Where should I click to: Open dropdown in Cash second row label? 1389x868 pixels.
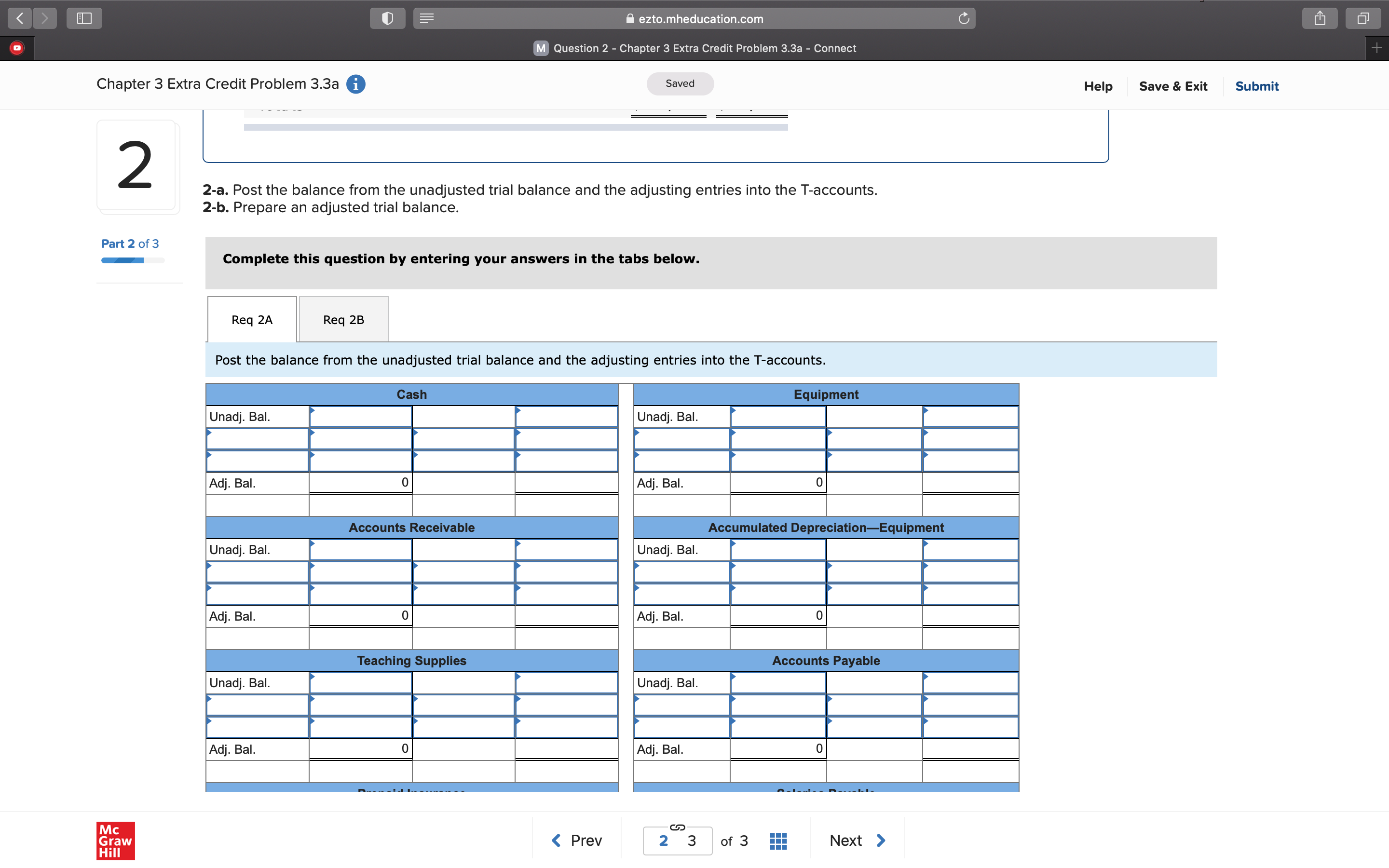click(257, 439)
